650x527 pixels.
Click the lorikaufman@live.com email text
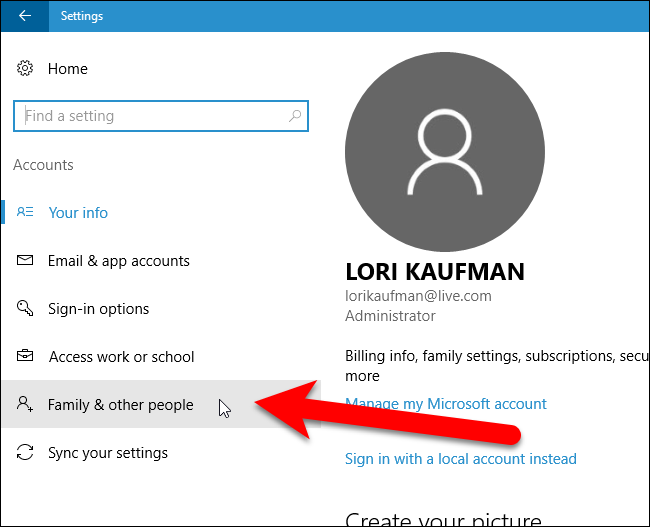click(418, 296)
